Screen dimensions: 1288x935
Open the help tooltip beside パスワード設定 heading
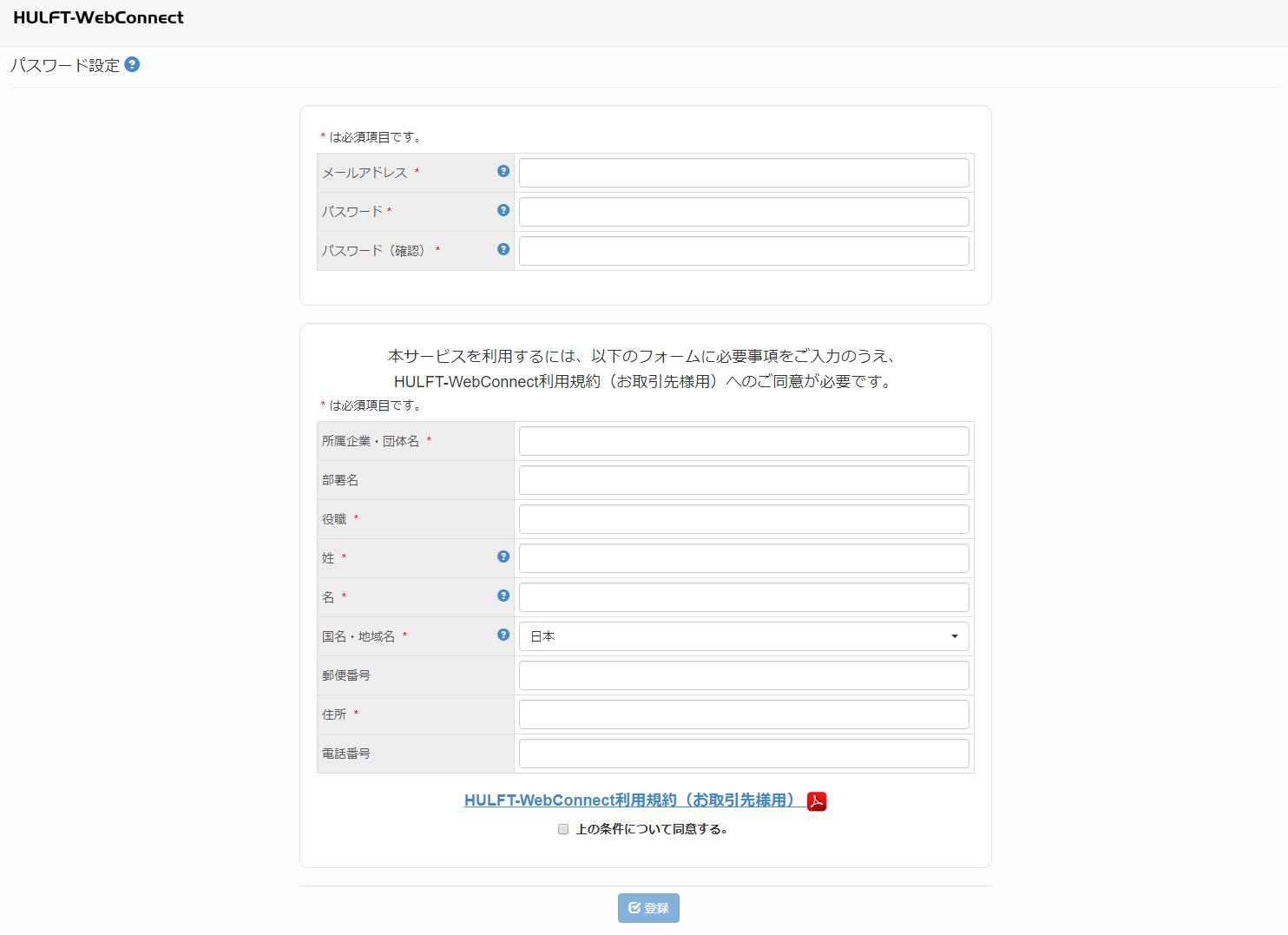pyautogui.click(x=132, y=64)
